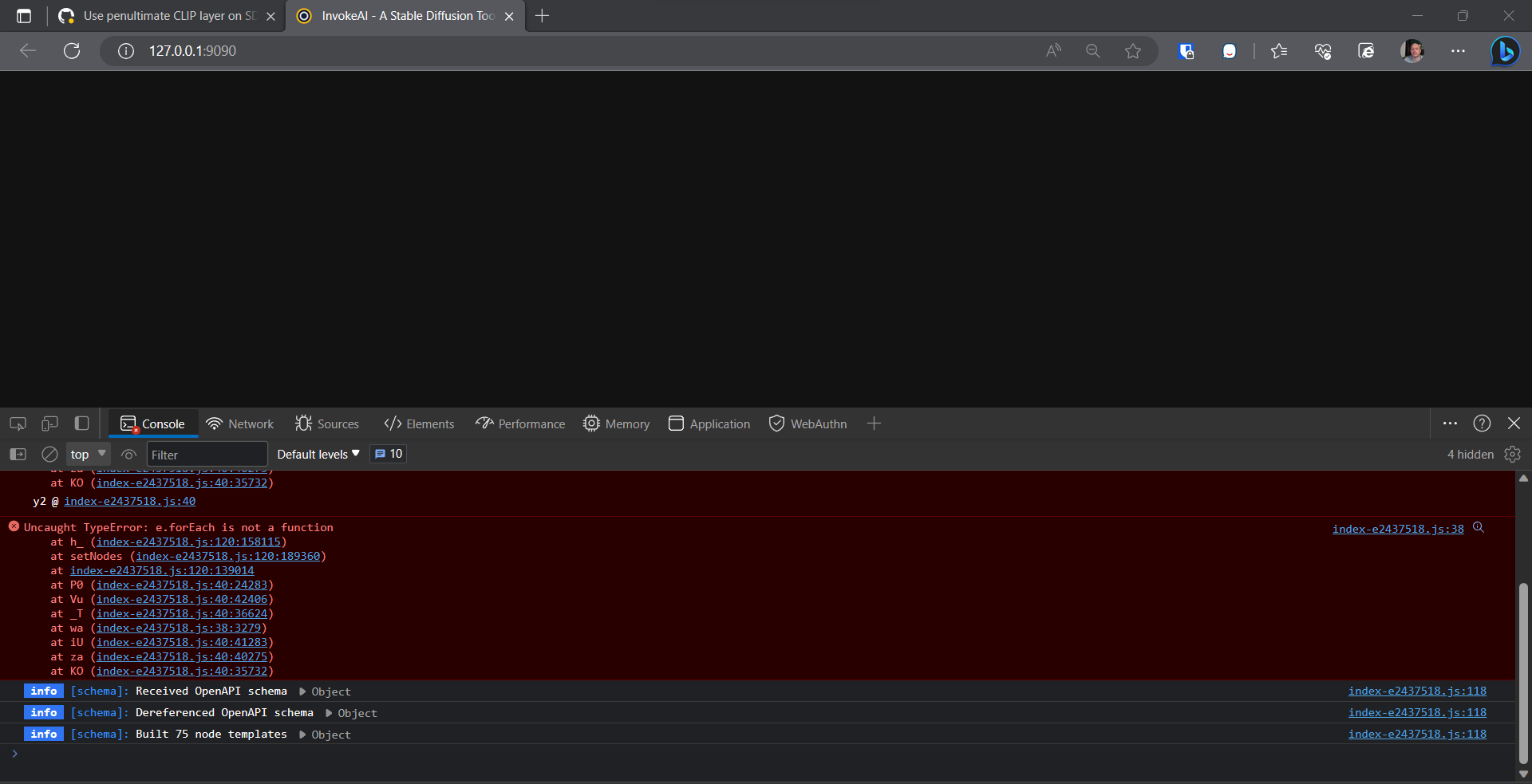Expand the Object for Built 75 node templates
The width and height of the screenshot is (1532, 784).
[302, 734]
